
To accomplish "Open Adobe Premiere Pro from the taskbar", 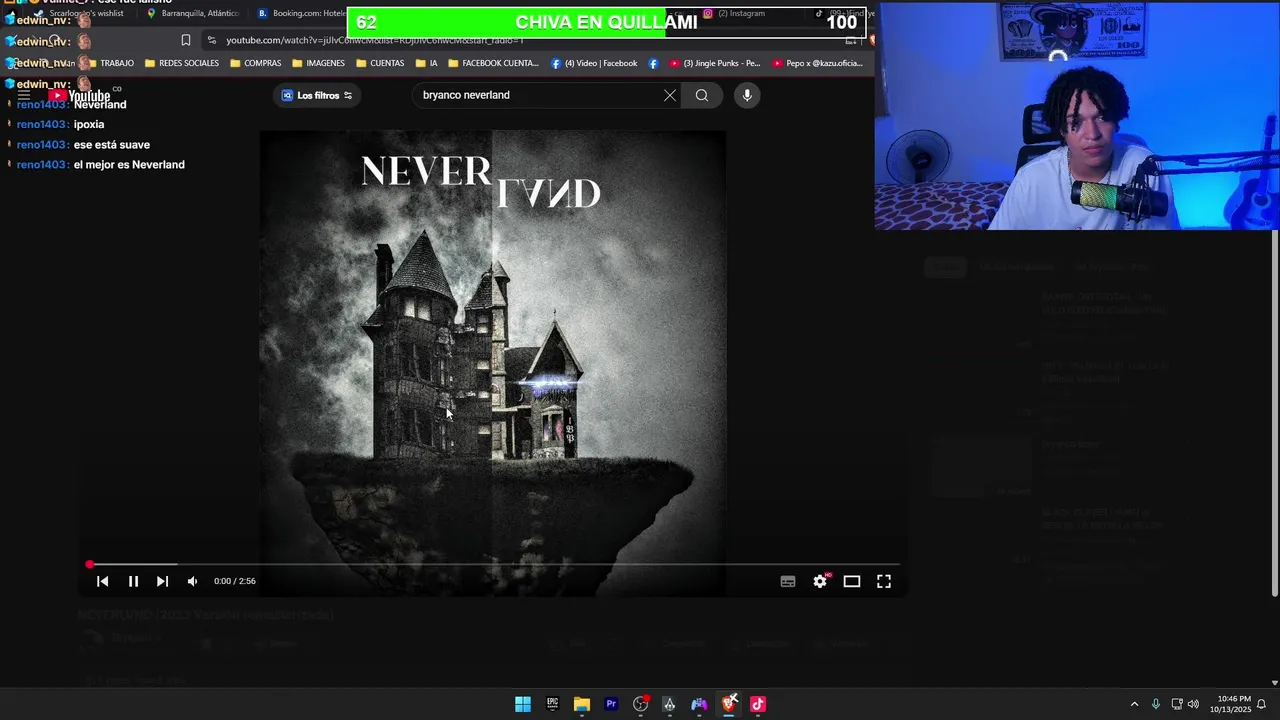I will tap(611, 704).
